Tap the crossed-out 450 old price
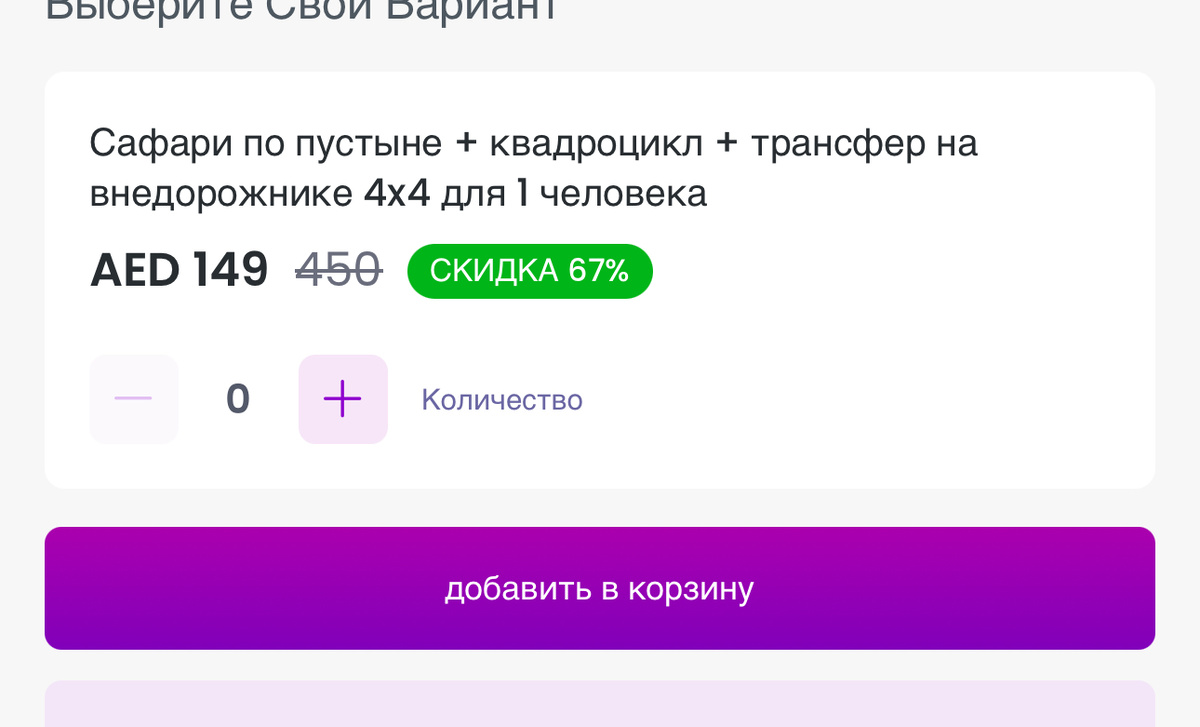1200x727 pixels. point(339,269)
